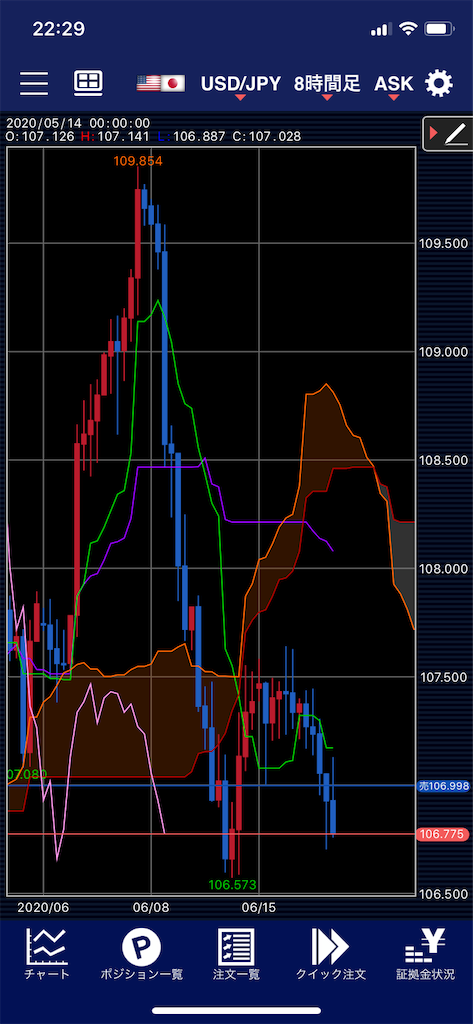Image resolution: width=473 pixels, height=1024 pixels.
Task: Open the 証拠金状況 tab
Action: click(x=425, y=954)
